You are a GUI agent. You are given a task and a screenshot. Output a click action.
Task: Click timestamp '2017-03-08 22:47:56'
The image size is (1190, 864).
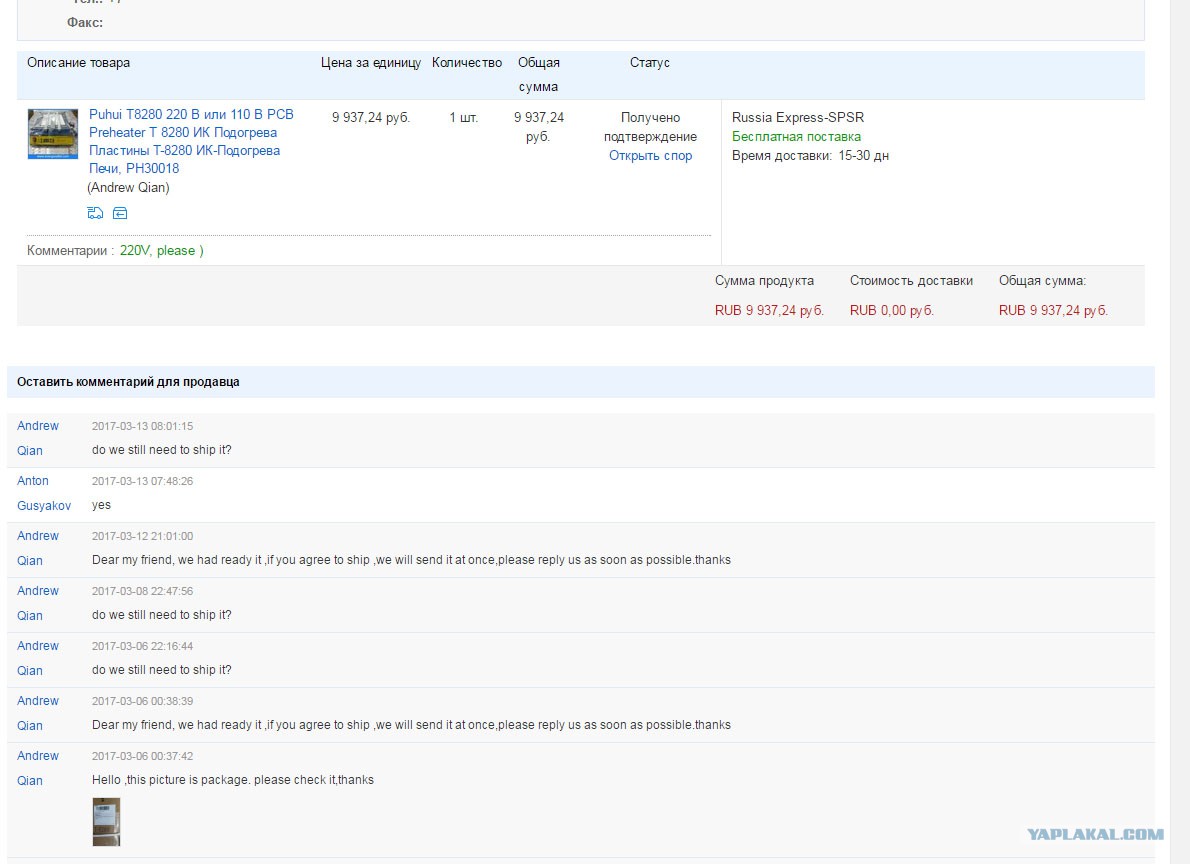click(143, 591)
